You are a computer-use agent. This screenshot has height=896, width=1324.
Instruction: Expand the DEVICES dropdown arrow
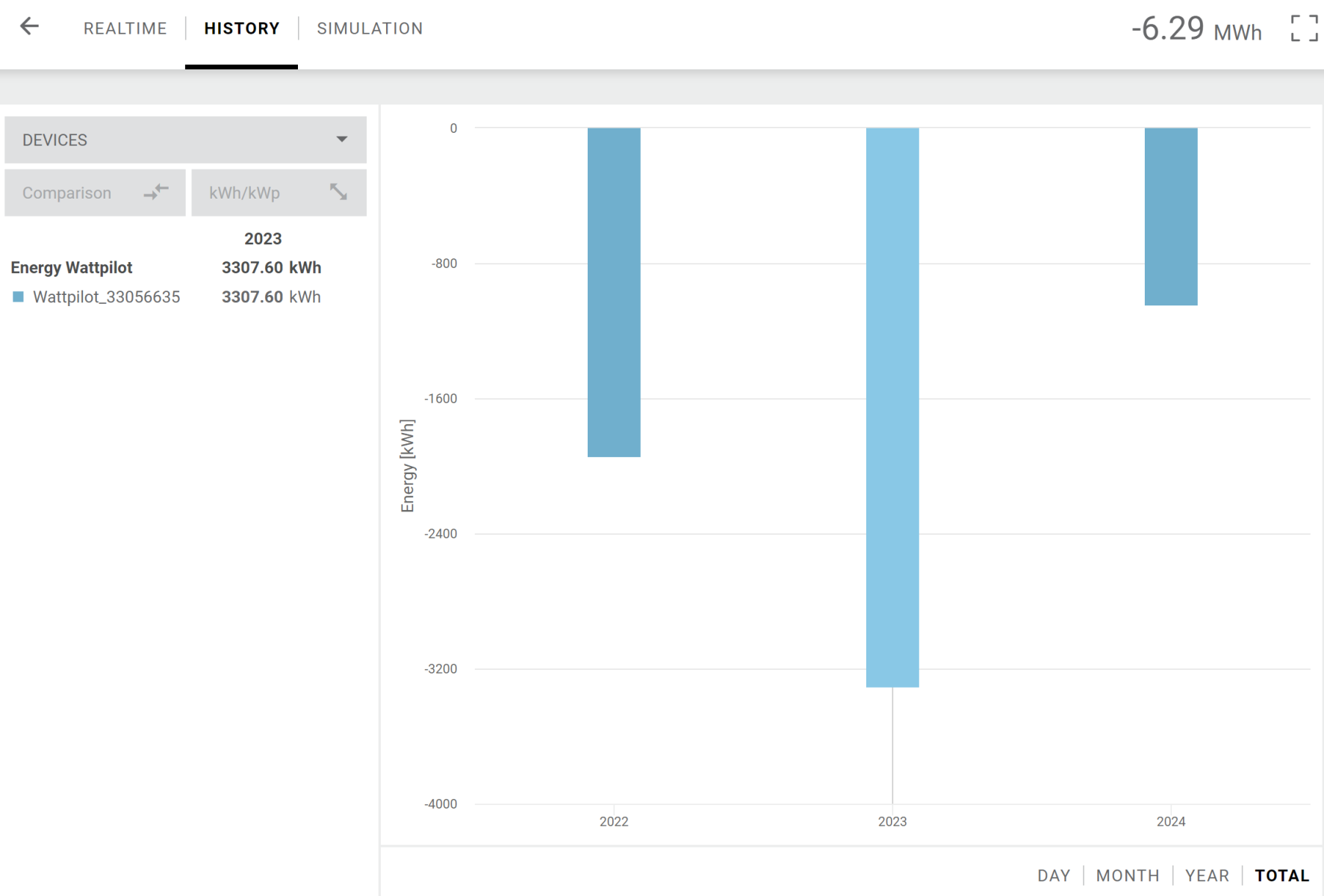coord(341,140)
